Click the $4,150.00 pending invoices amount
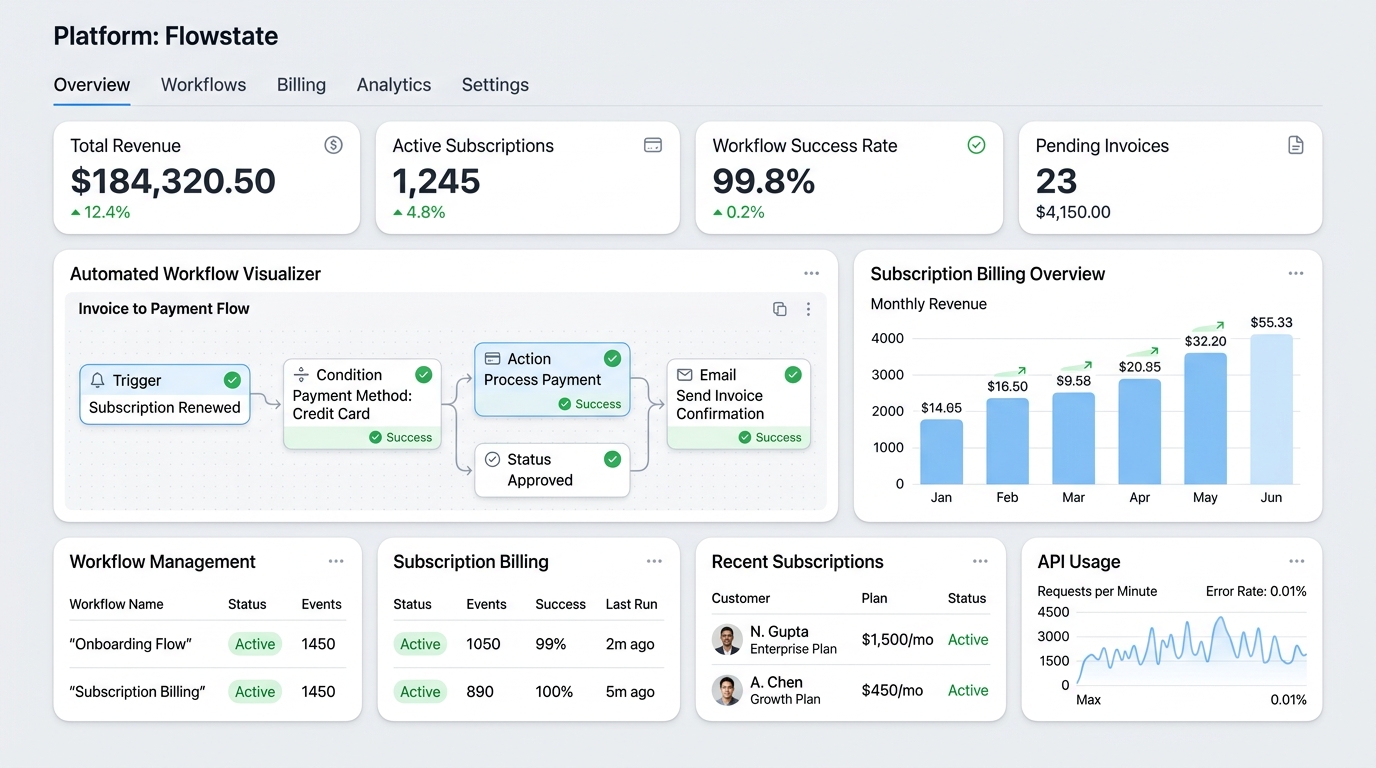 click(1073, 212)
